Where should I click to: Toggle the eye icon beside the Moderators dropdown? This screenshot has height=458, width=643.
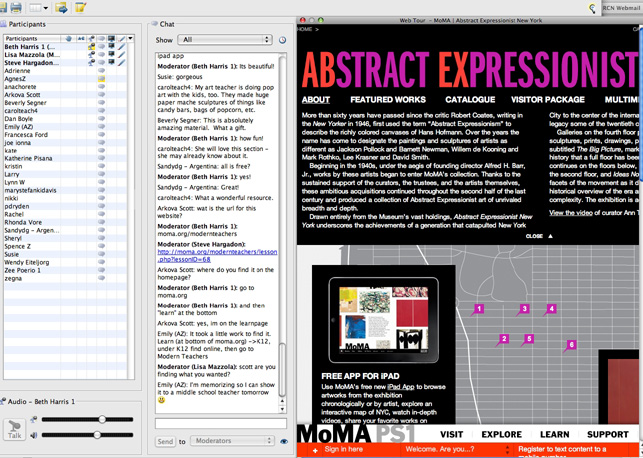point(283,442)
